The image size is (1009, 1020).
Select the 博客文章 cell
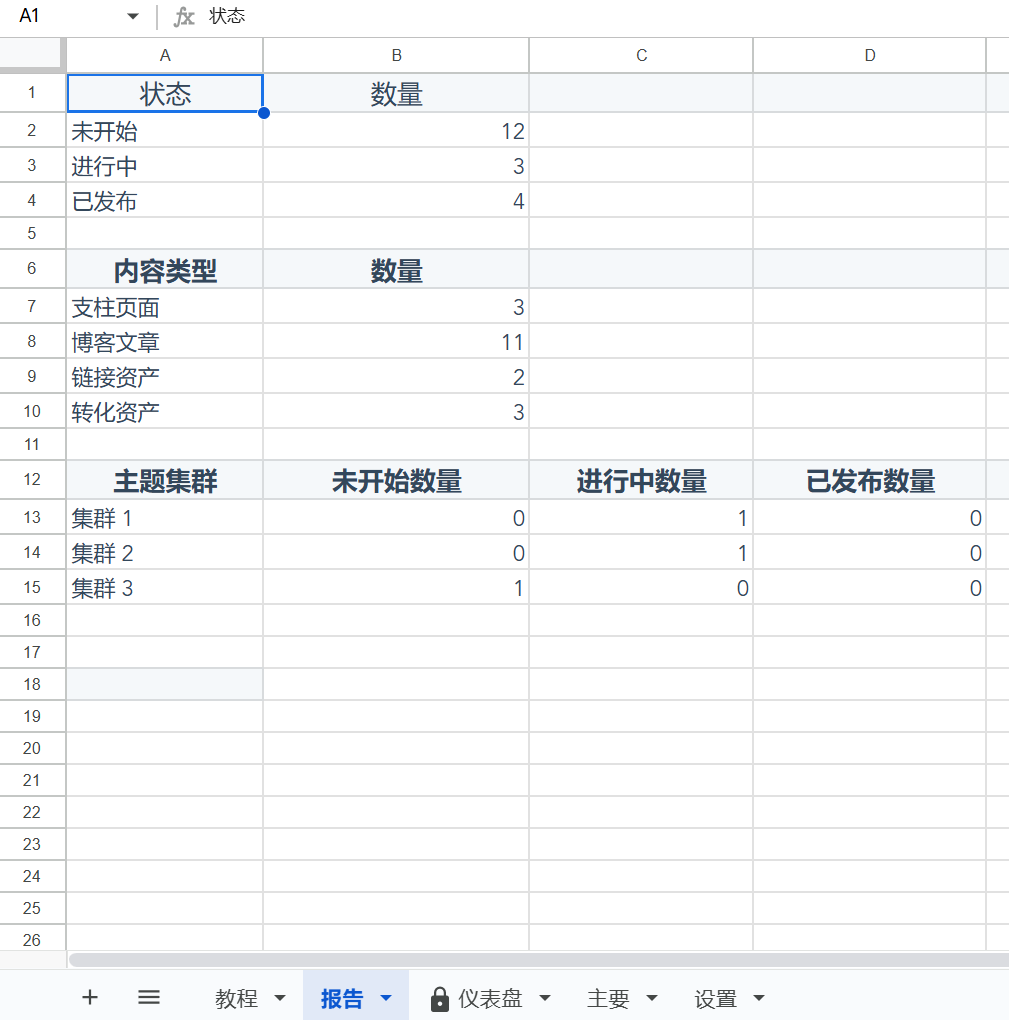[165, 343]
